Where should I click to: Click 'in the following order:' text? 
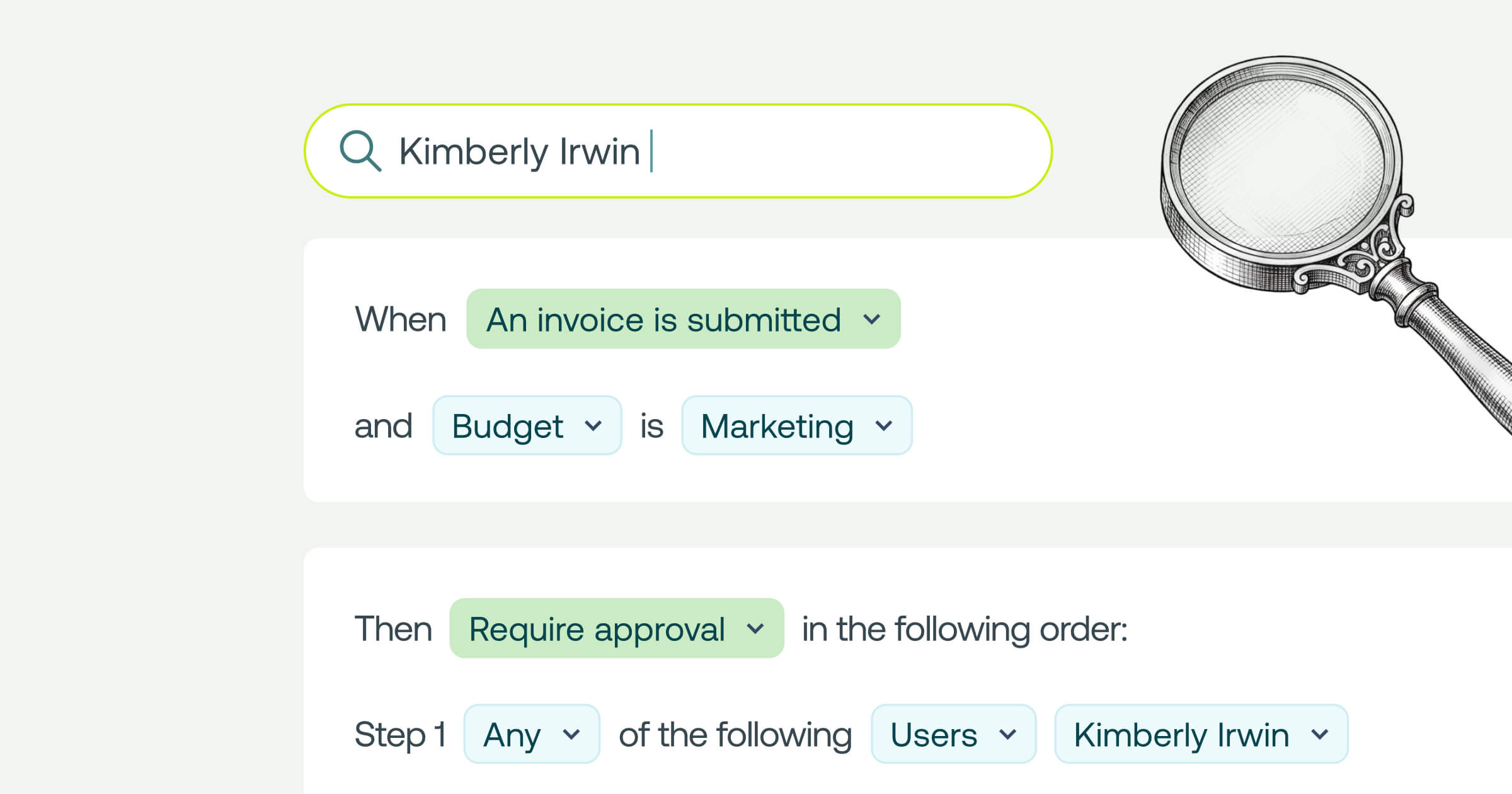click(x=965, y=629)
